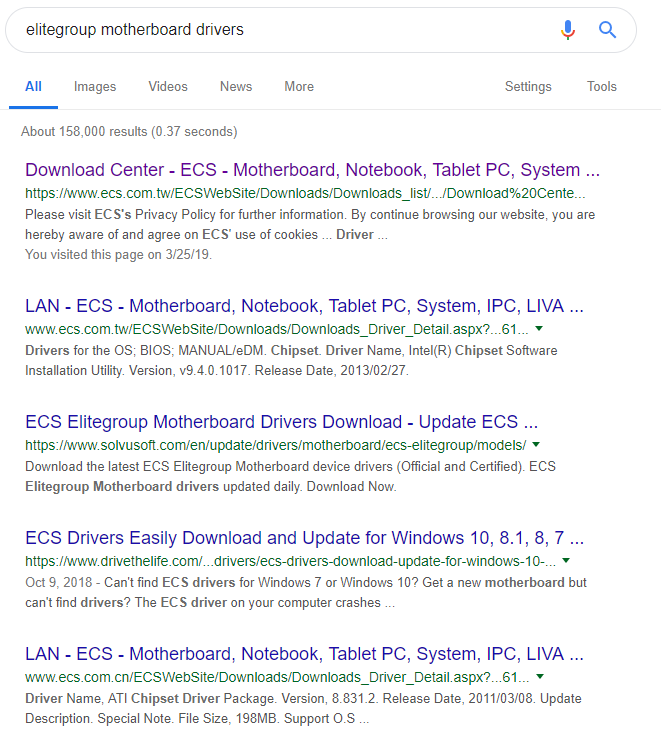
Task: Click the drivethelife.com green URL text
Action: [x=291, y=561]
